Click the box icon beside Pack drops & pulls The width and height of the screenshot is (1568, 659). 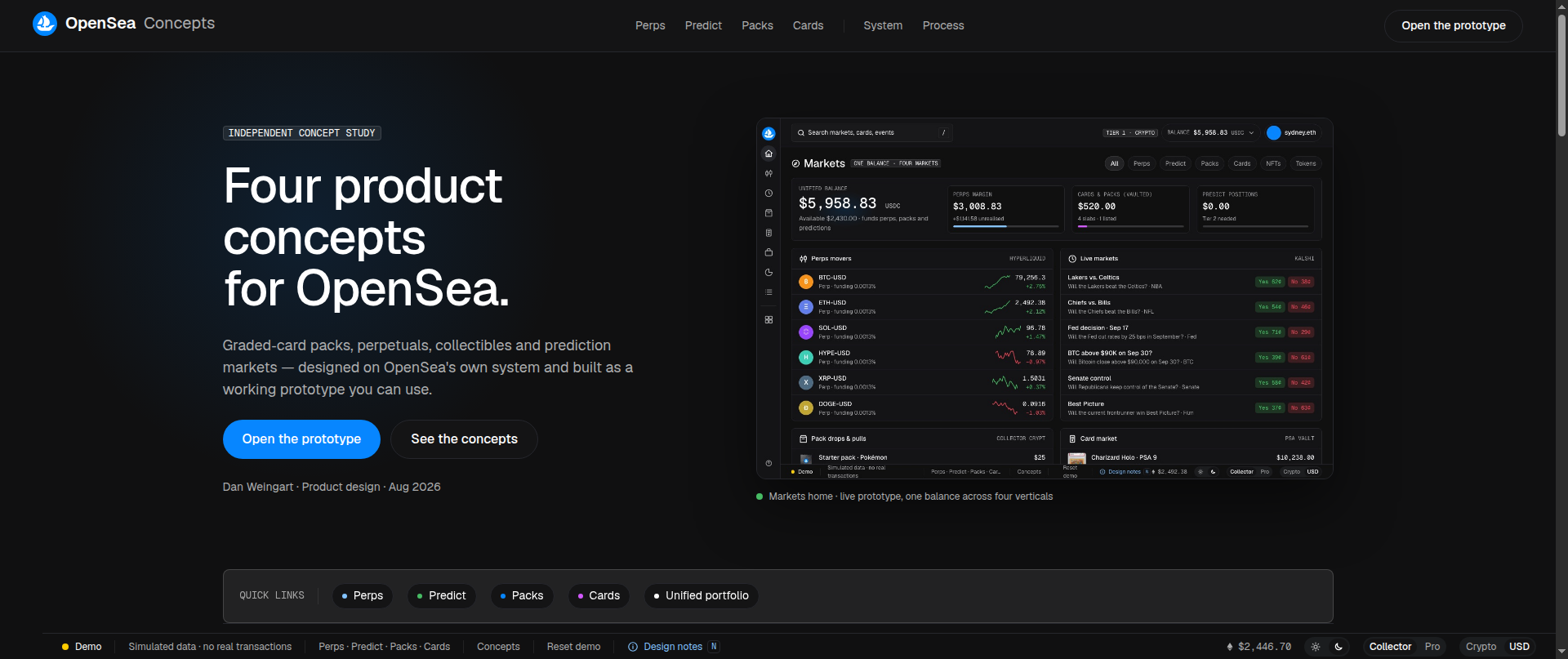[804, 439]
